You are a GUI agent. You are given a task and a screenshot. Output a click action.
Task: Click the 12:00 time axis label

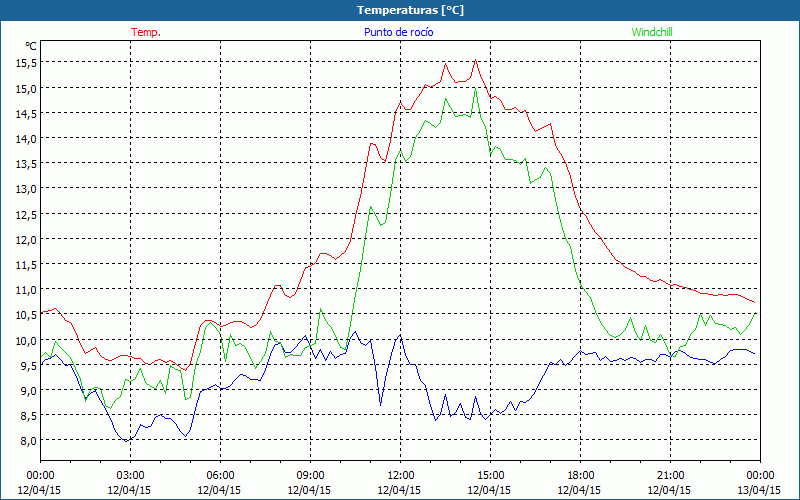pyautogui.click(x=400, y=476)
